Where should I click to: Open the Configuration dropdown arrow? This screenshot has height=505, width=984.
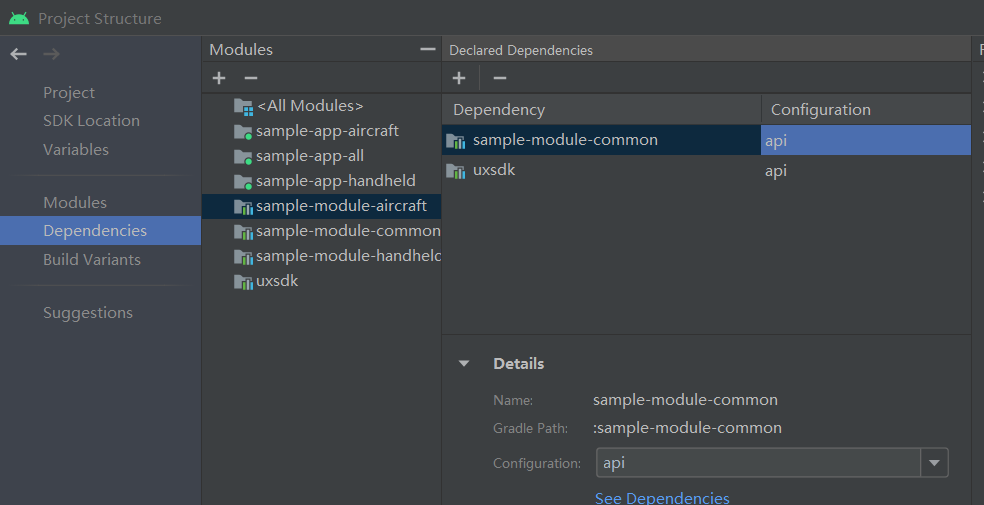934,463
